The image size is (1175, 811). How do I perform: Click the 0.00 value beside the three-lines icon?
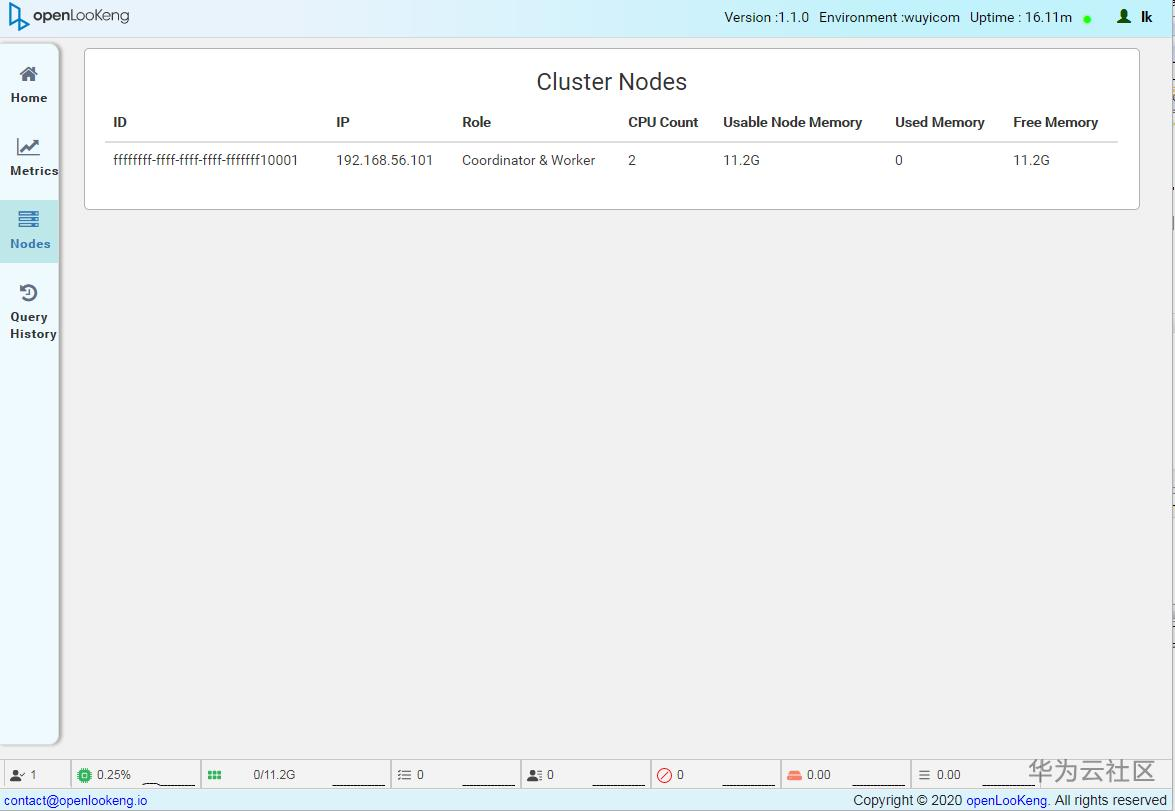pyautogui.click(x=949, y=775)
